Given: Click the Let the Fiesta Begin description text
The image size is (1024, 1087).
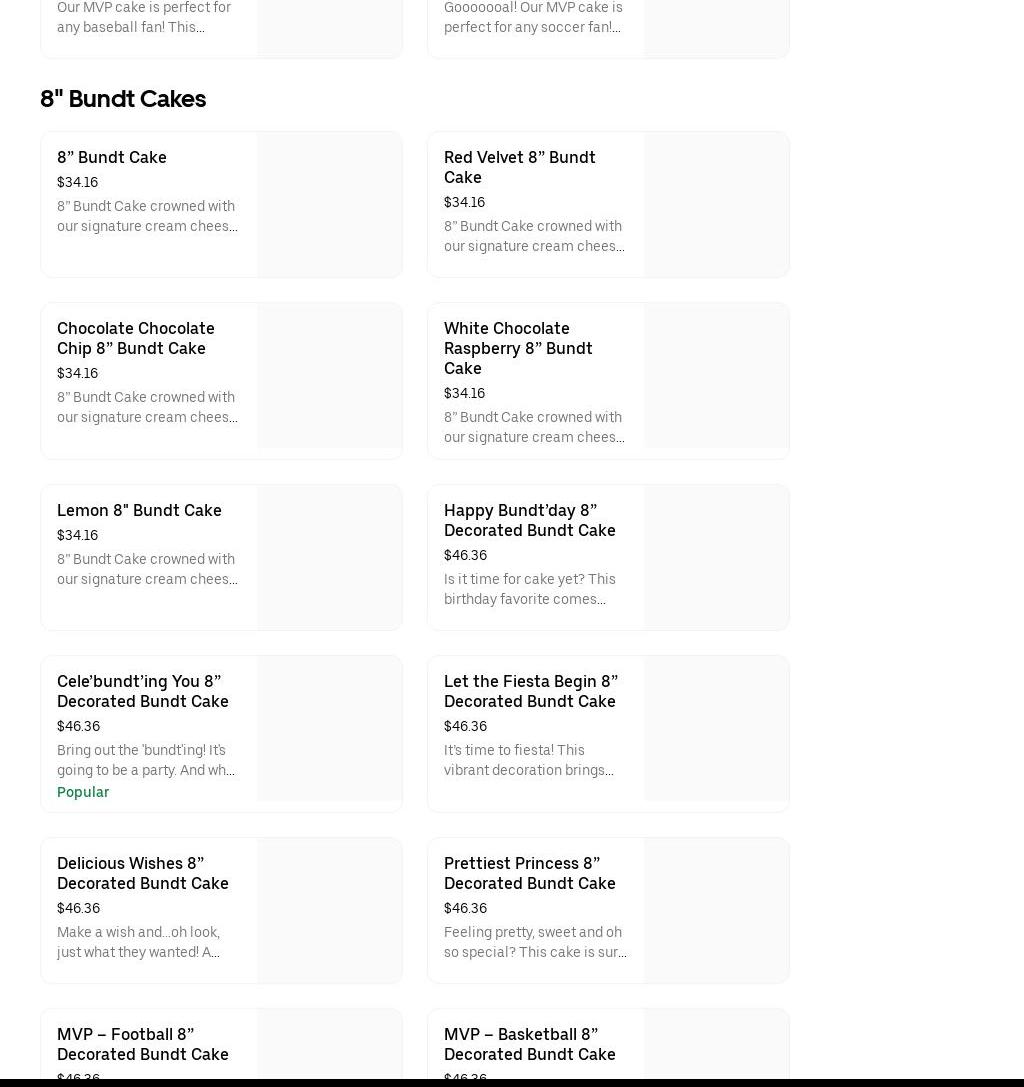Looking at the screenshot, I should pyautogui.click(x=529, y=760).
